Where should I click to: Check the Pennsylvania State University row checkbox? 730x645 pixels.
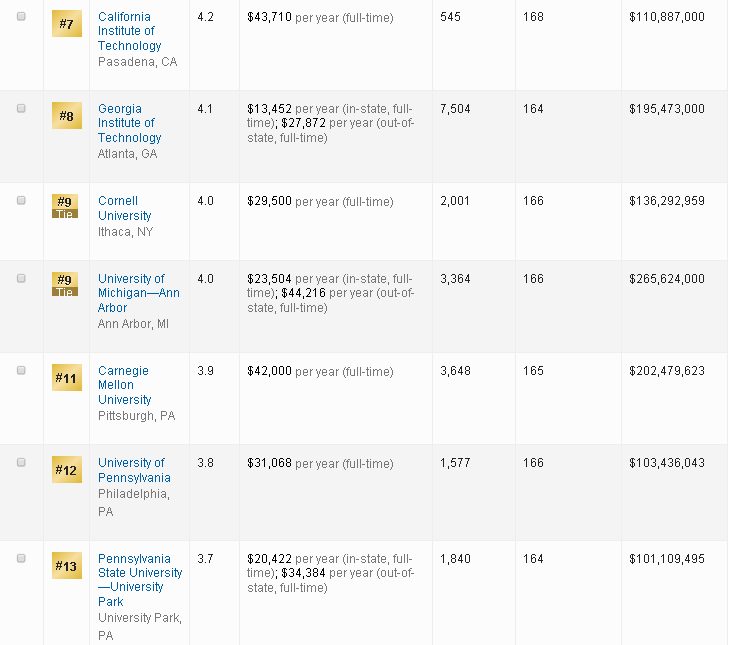click(21, 559)
